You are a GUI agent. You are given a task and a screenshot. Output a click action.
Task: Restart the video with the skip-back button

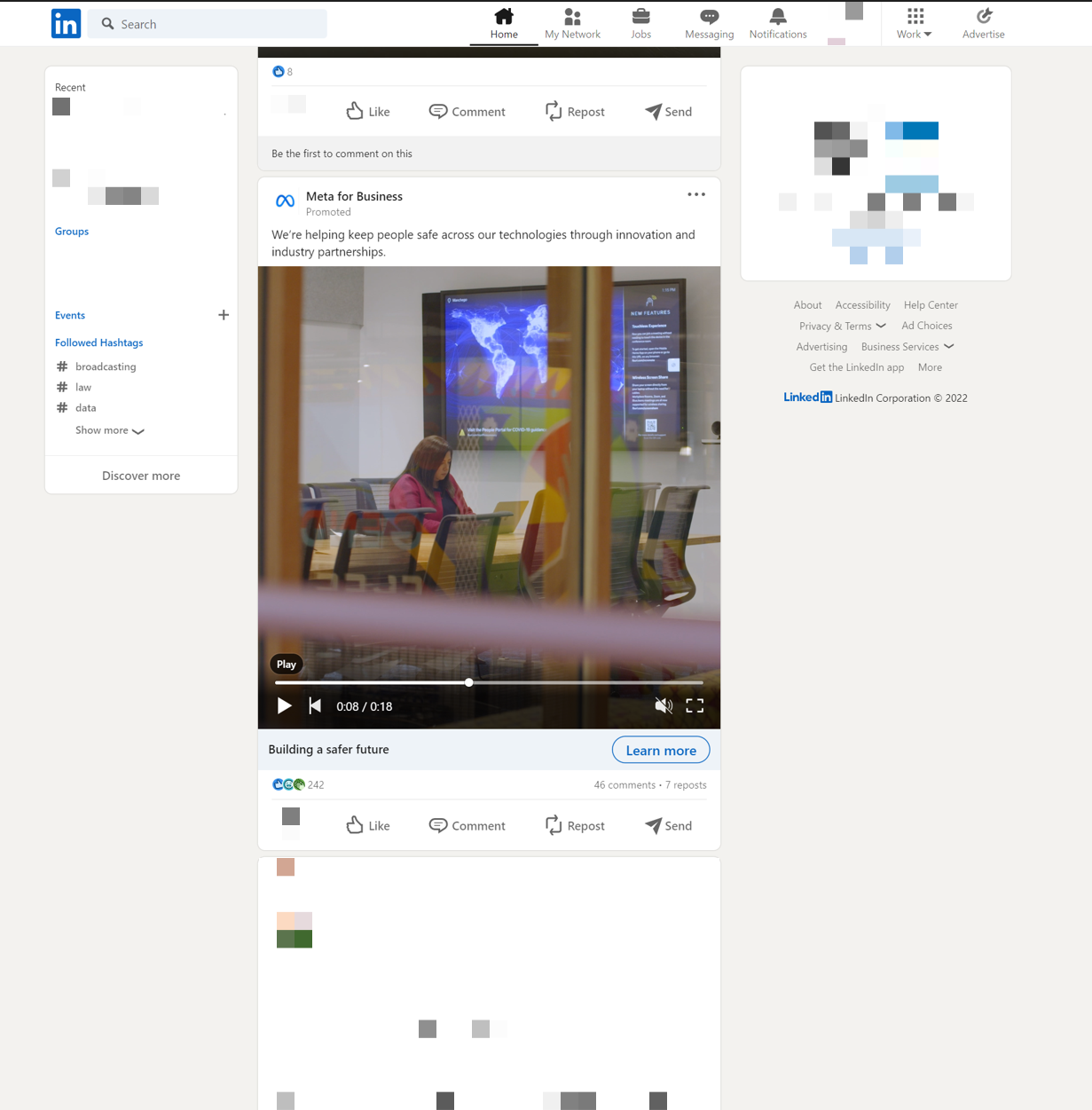click(315, 705)
